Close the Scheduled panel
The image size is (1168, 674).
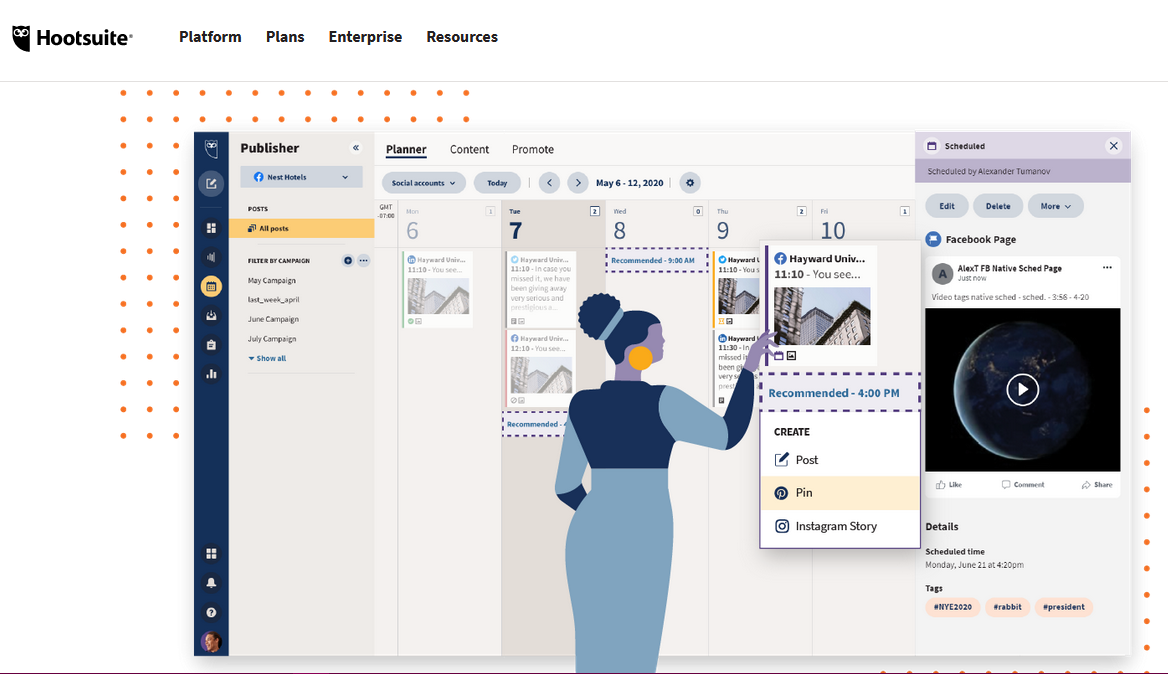(1114, 146)
